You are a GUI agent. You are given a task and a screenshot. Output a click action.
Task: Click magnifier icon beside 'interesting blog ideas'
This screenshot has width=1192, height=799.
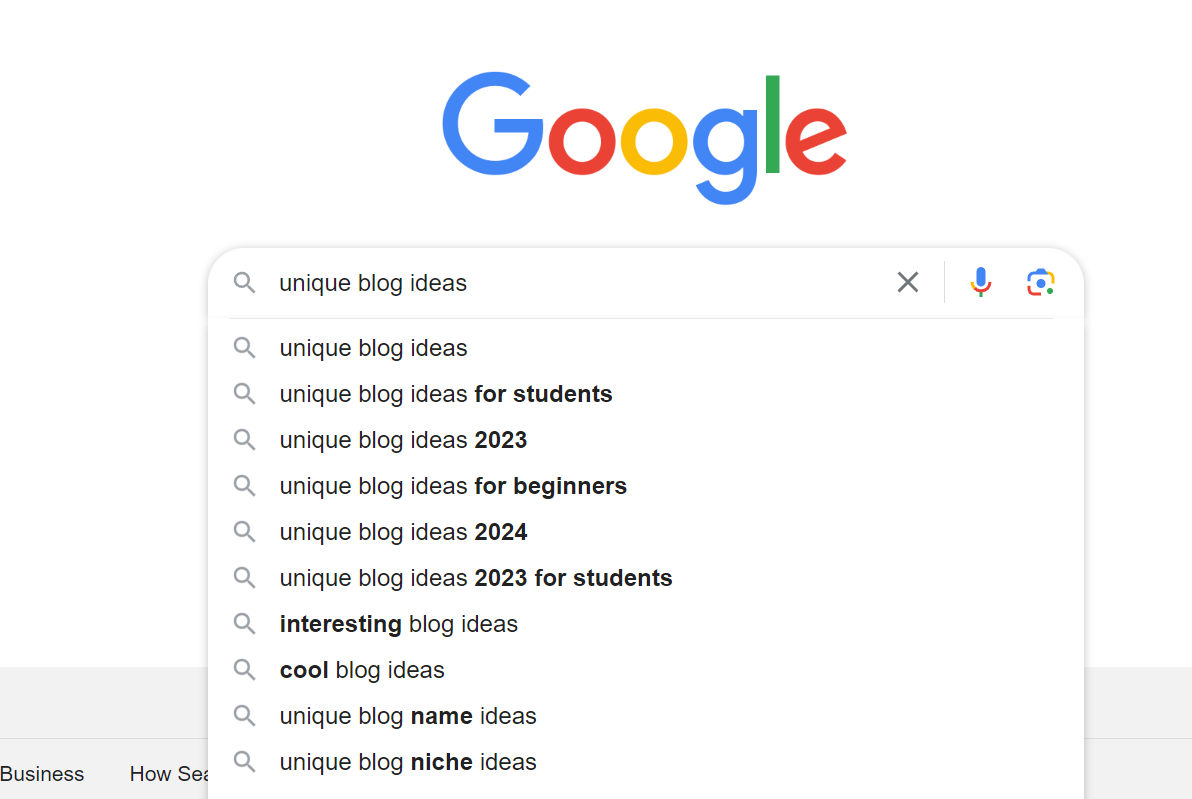pyautogui.click(x=244, y=624)
